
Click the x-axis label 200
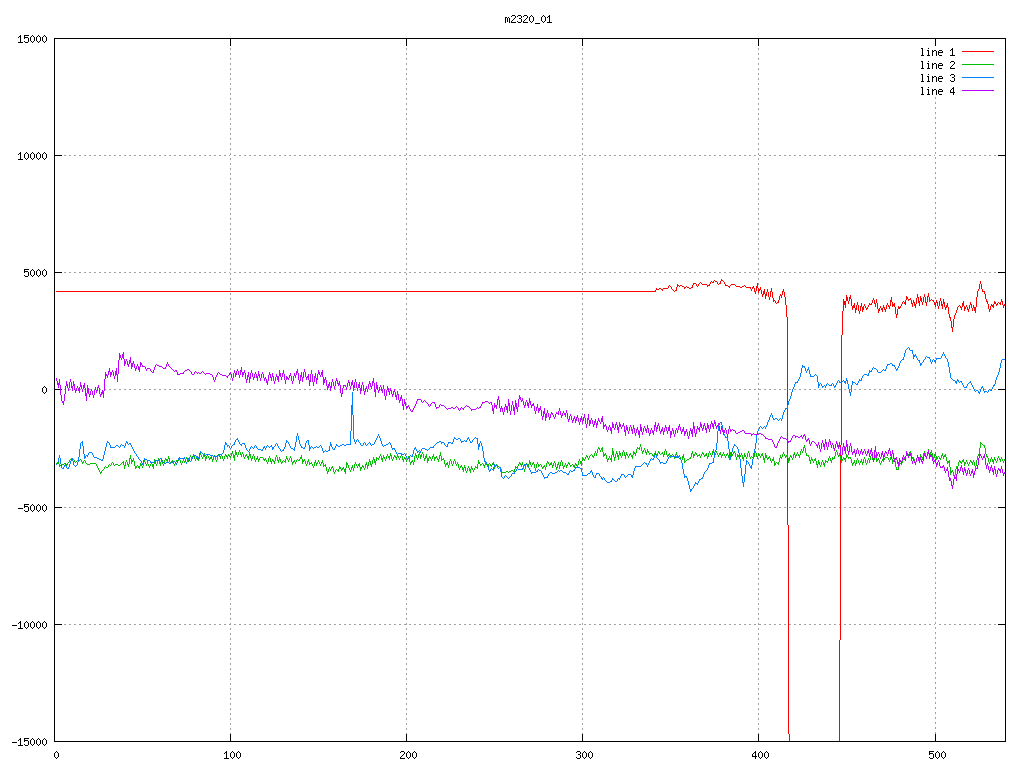408,756
